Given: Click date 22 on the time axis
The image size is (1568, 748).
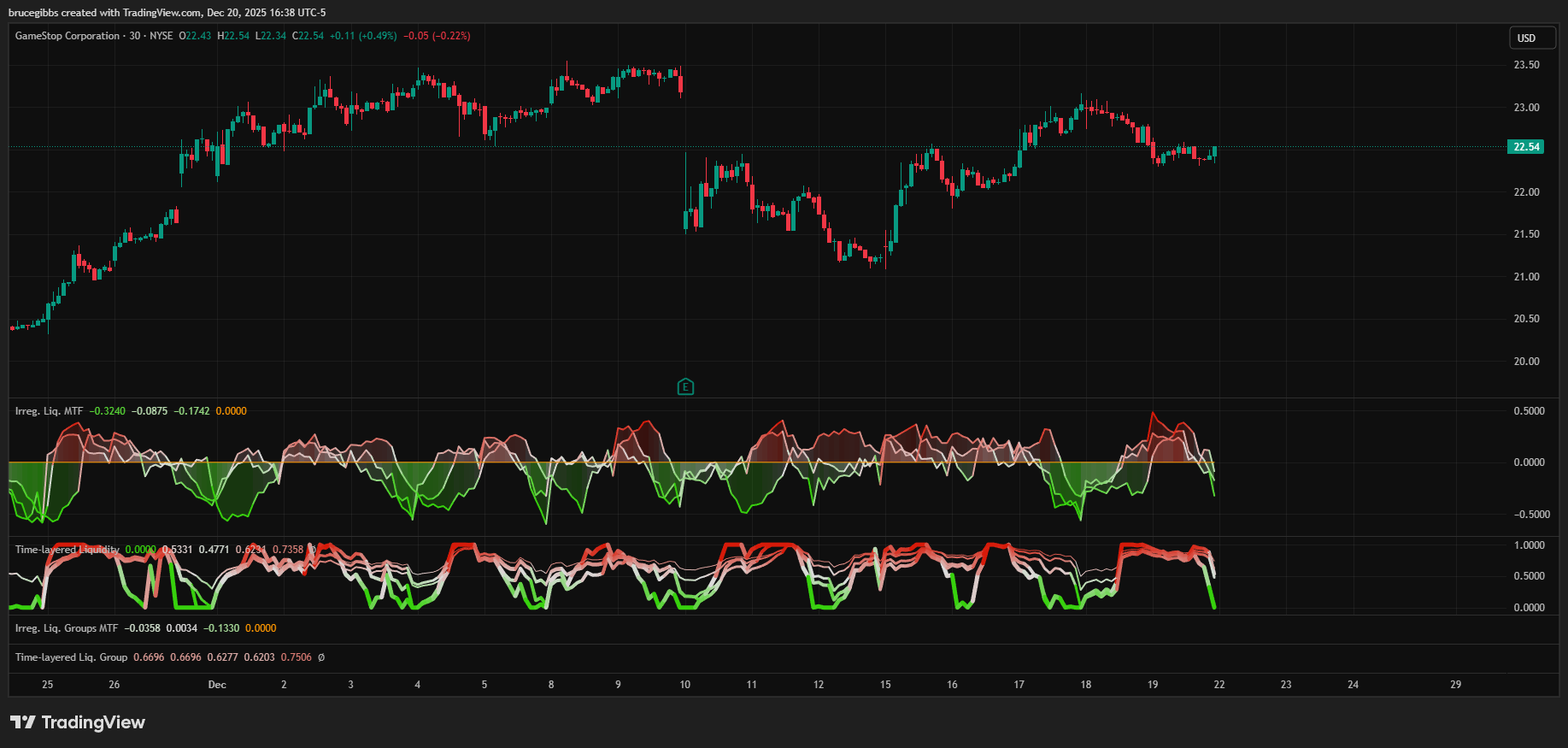Looking at the screenshot, I should 1219,685.
